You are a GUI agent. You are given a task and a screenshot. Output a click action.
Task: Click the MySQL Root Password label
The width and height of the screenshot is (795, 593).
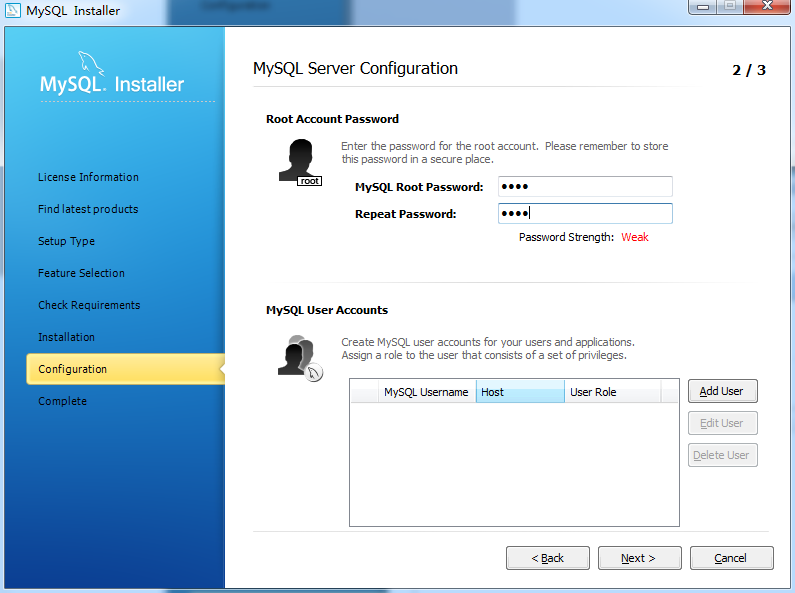[419, 187]
